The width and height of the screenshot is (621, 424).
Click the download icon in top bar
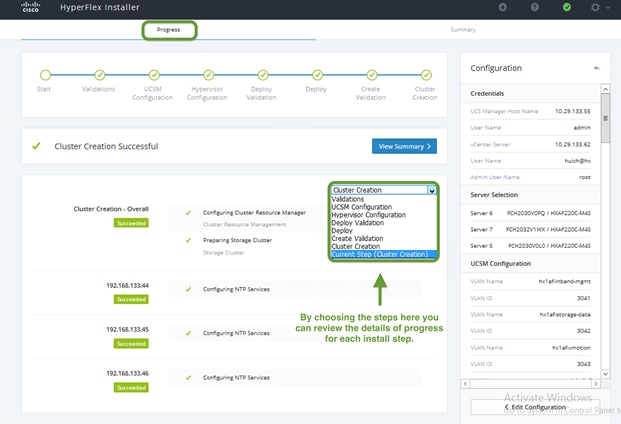503,7
